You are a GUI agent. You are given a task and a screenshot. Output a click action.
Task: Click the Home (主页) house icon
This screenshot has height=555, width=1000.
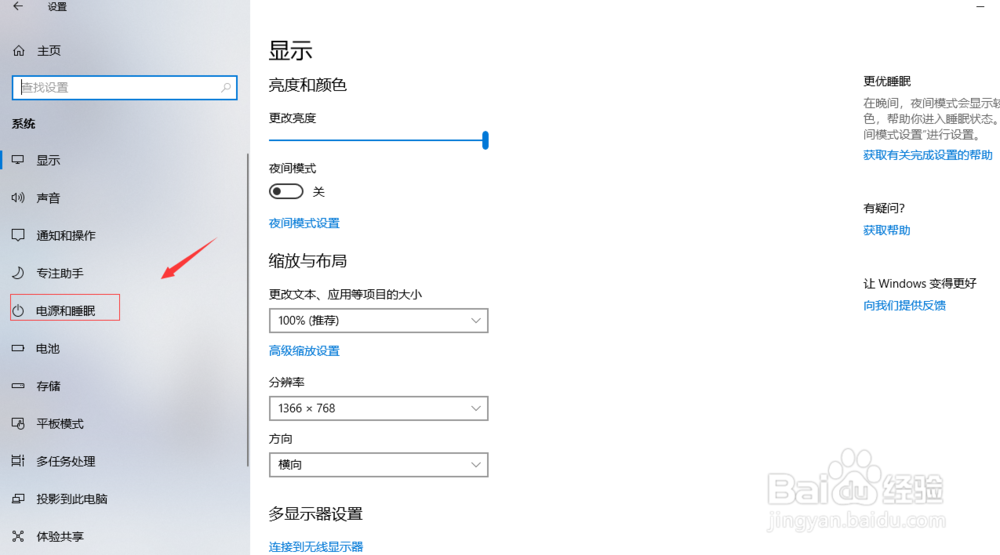18,50
